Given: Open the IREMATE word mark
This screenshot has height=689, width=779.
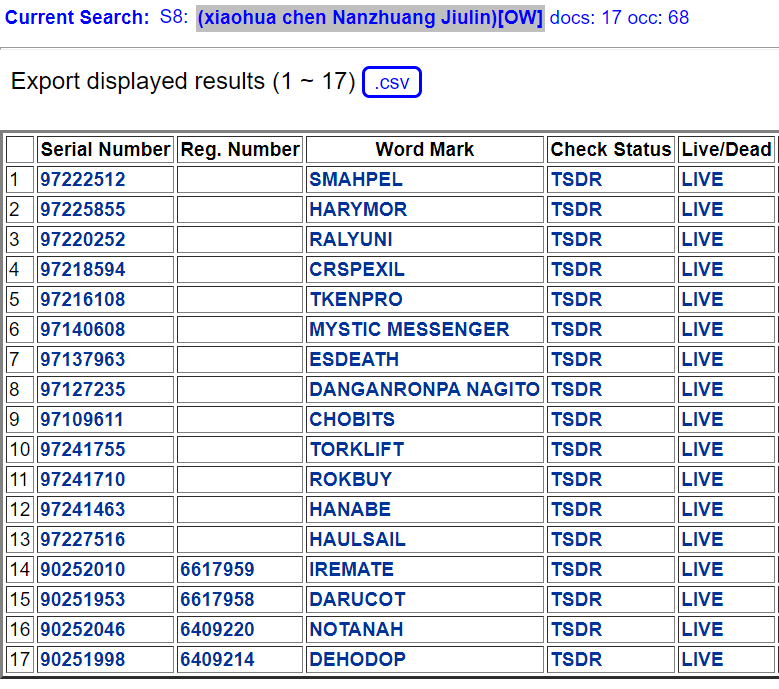Looking at the screenshot, I should click(x=351, y=569).
